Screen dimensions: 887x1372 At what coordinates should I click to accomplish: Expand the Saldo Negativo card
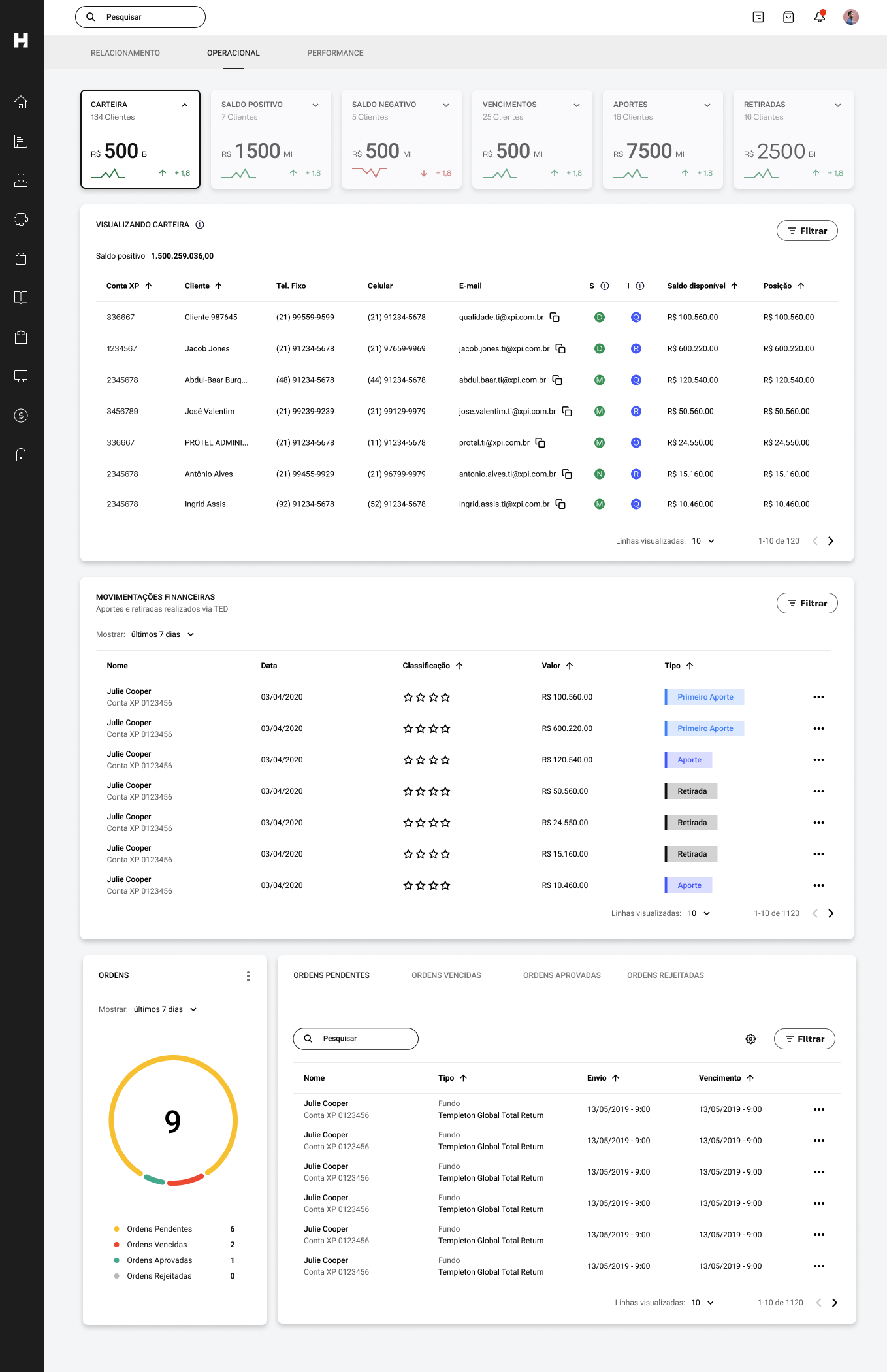coord(446,105)
